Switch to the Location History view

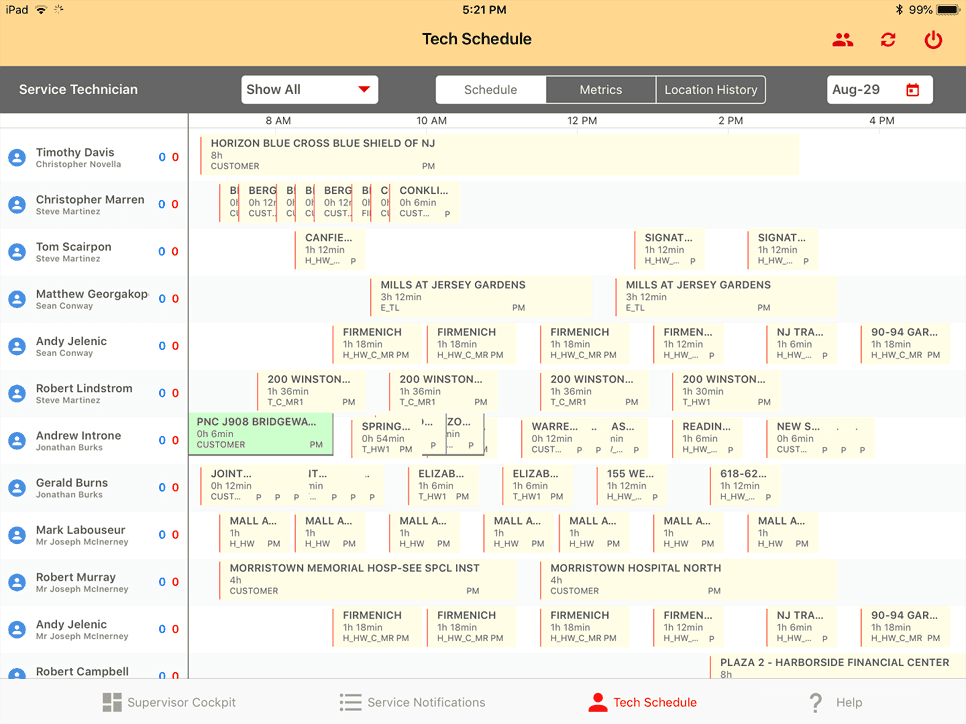tap(710, 90)
